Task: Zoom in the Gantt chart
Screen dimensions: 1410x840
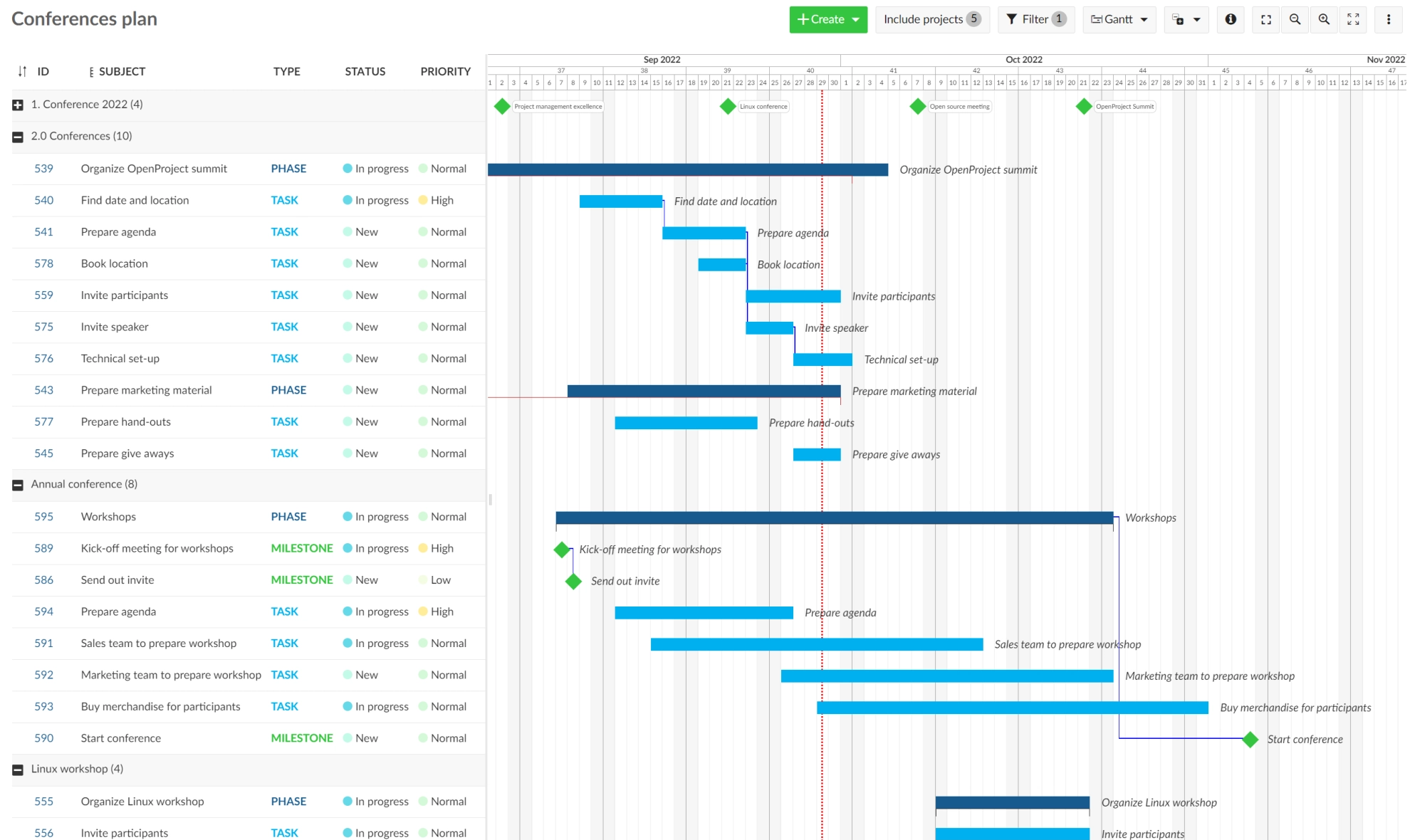Action: 1324,19
